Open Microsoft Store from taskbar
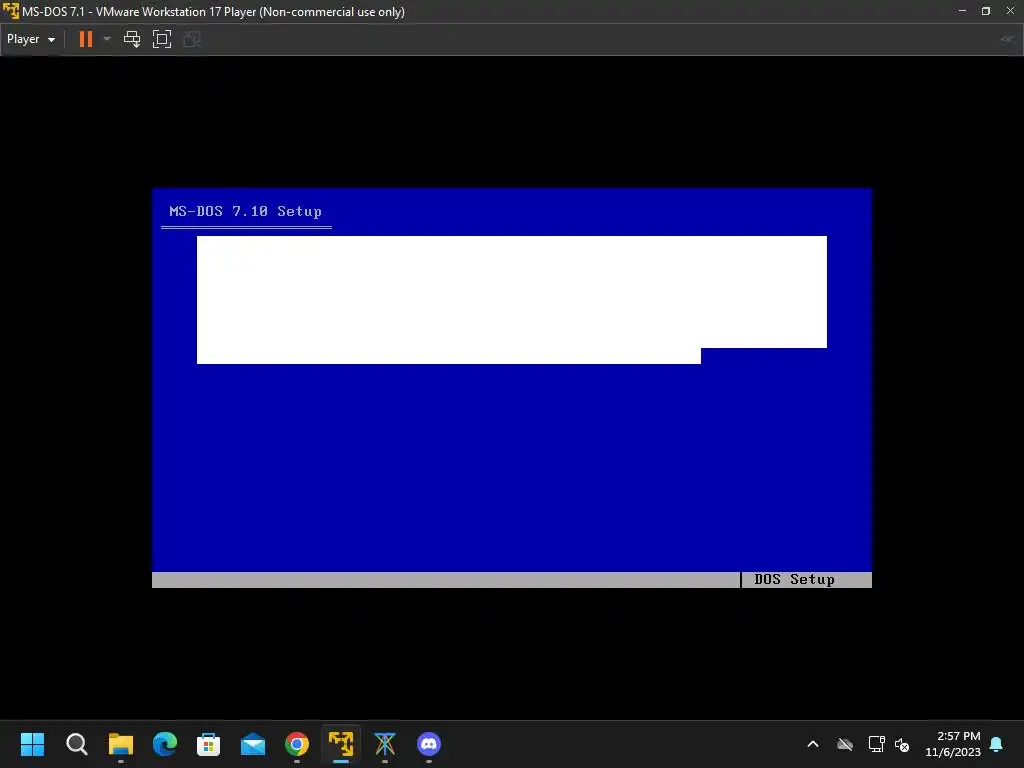The image size is (1024, 768). pos(208,744)
